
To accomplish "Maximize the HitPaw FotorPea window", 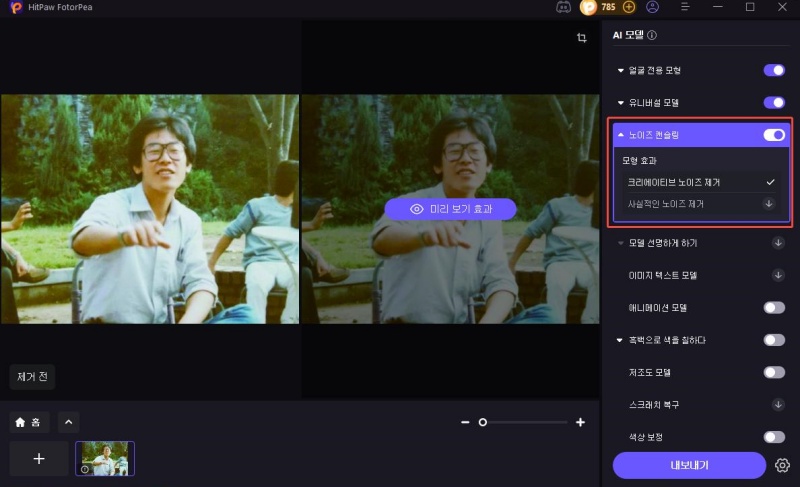I will pos(750,7).
